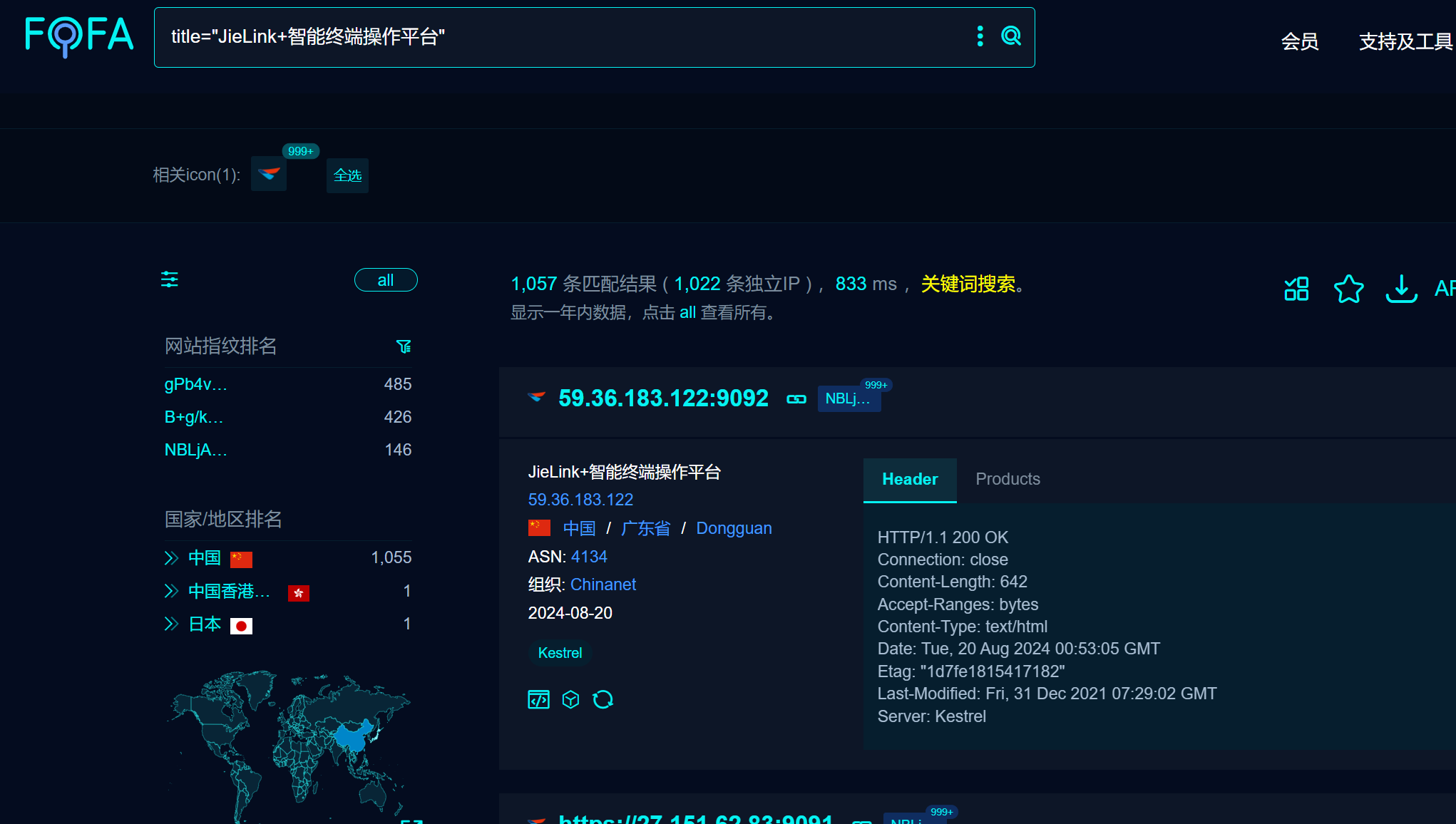Switch to grid view layout icon

(1296, 289)
